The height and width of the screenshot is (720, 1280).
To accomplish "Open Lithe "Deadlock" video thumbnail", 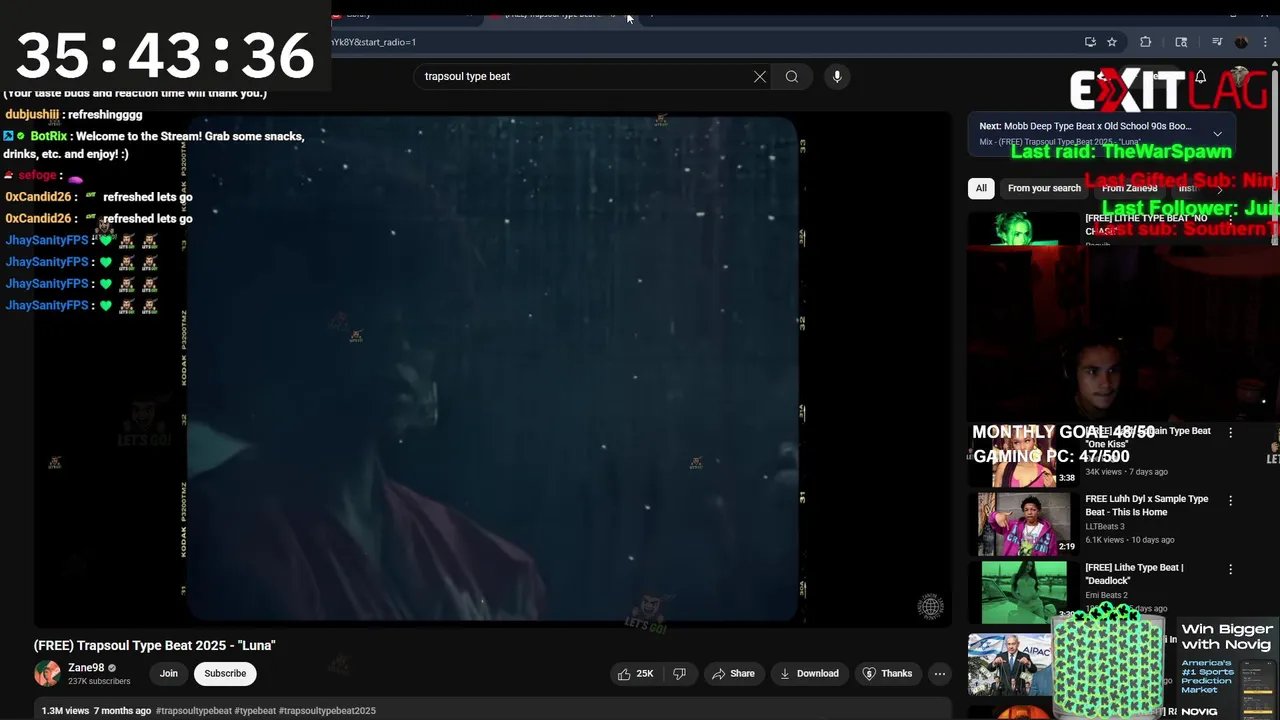I will pyautogui.click(x=1024, y=592).
